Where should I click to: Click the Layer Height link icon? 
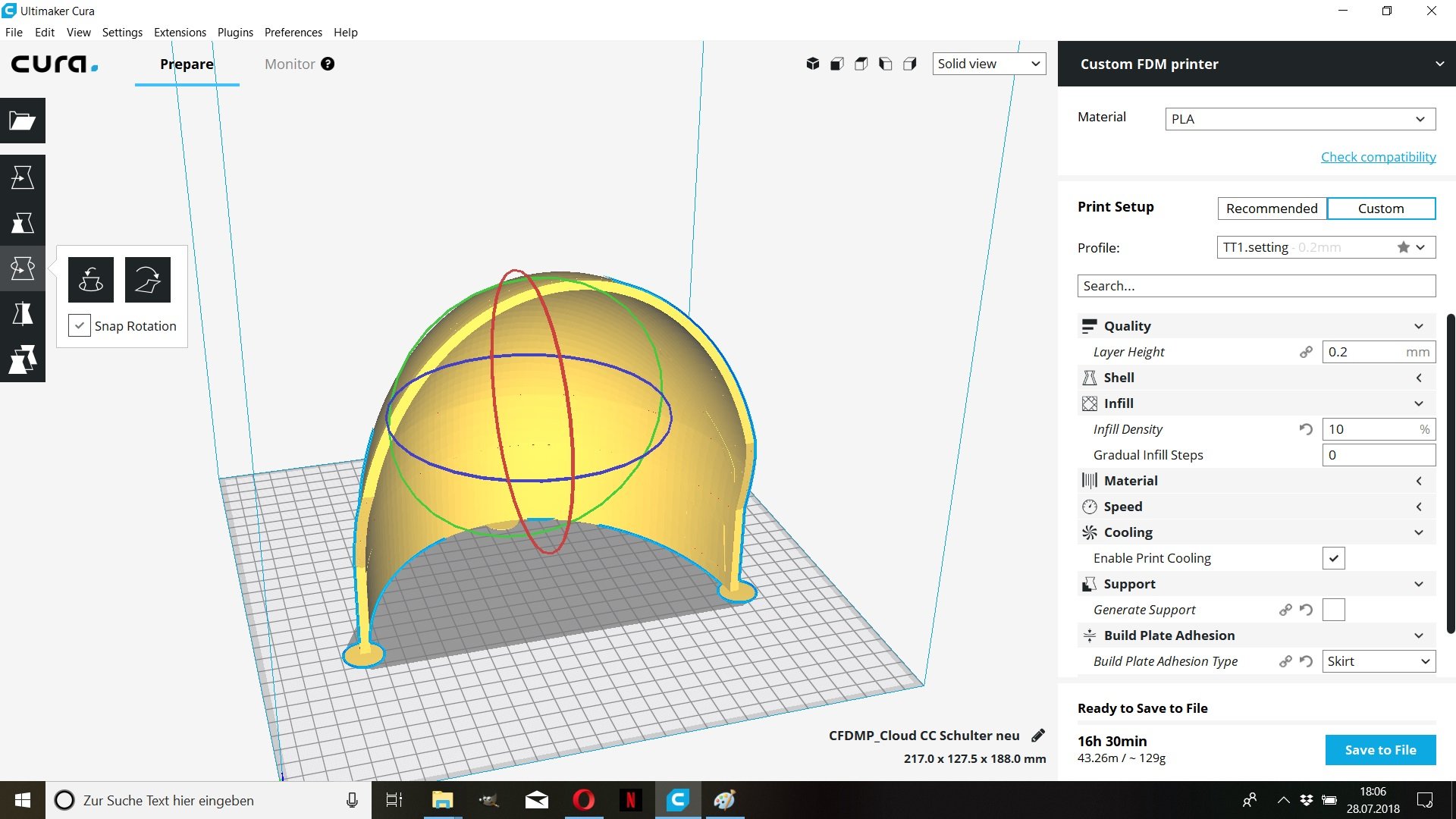[x=1306, y=352]
